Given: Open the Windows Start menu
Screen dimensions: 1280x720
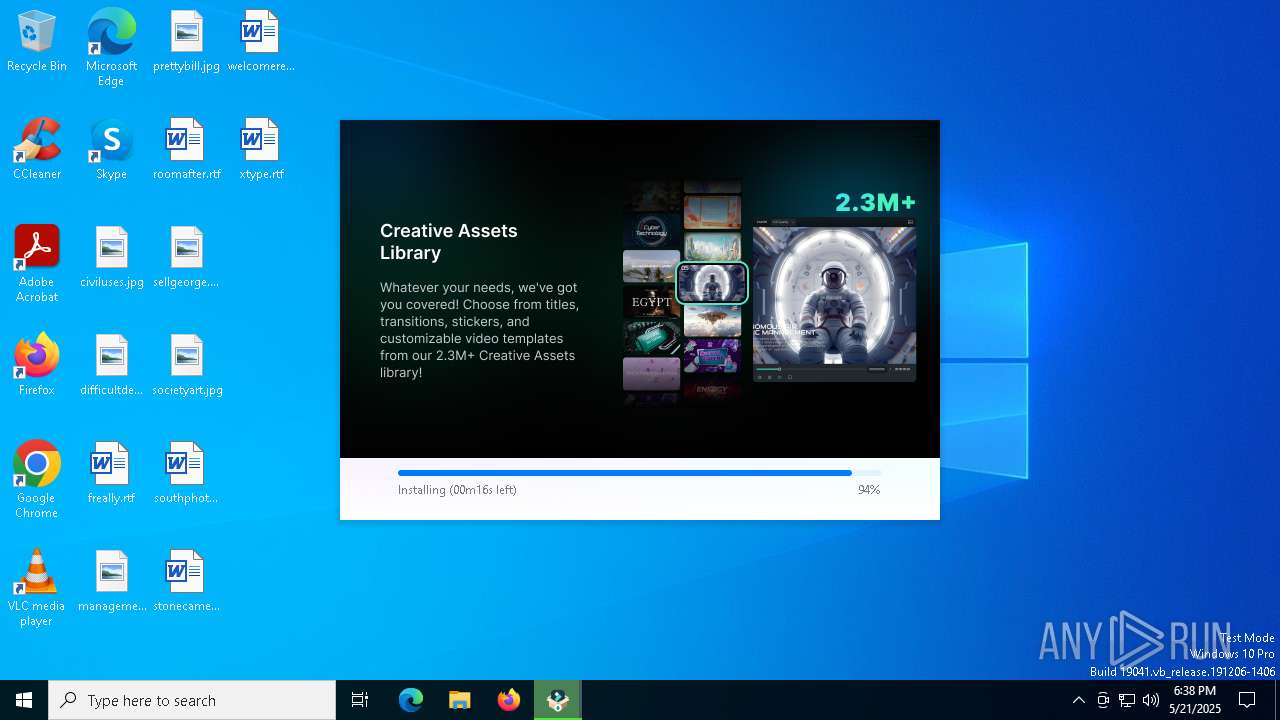Looking at the screenshot, I should pos(24,700).
